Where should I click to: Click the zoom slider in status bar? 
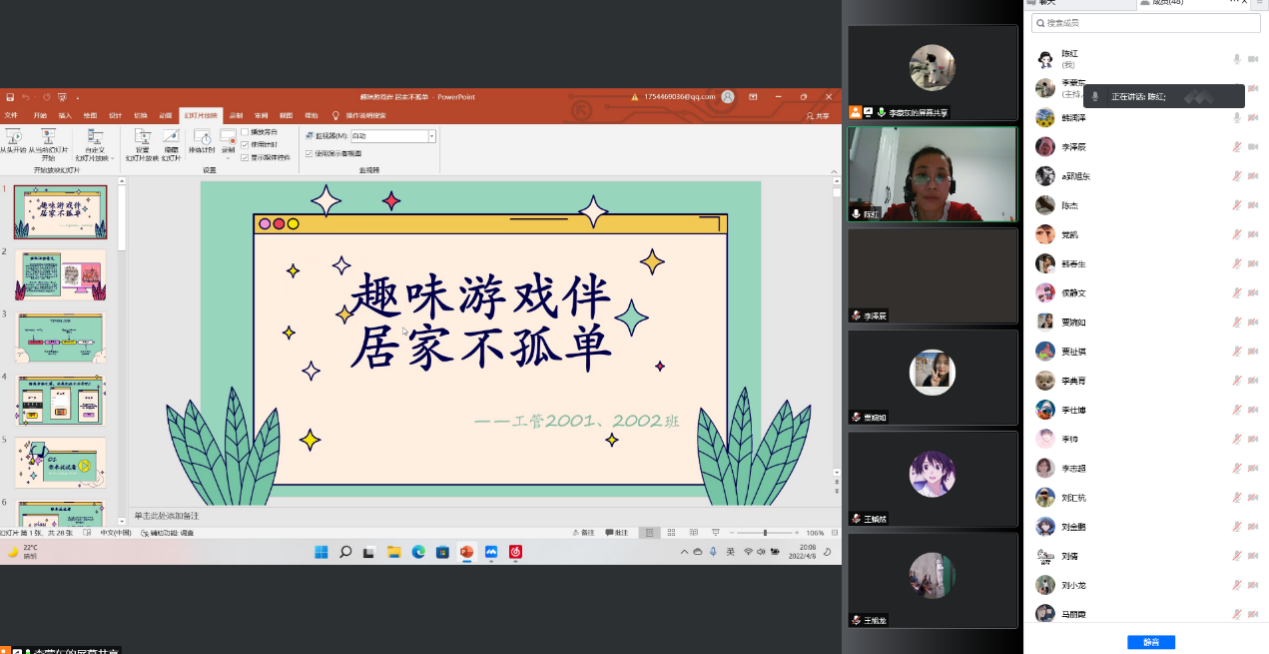coord(765,533)
